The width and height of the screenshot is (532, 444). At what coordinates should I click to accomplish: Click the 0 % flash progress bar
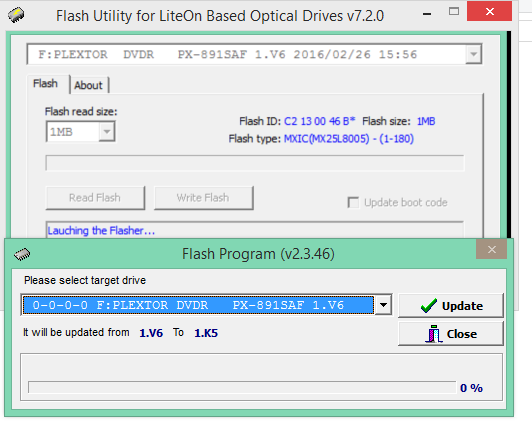coord(242,387)
